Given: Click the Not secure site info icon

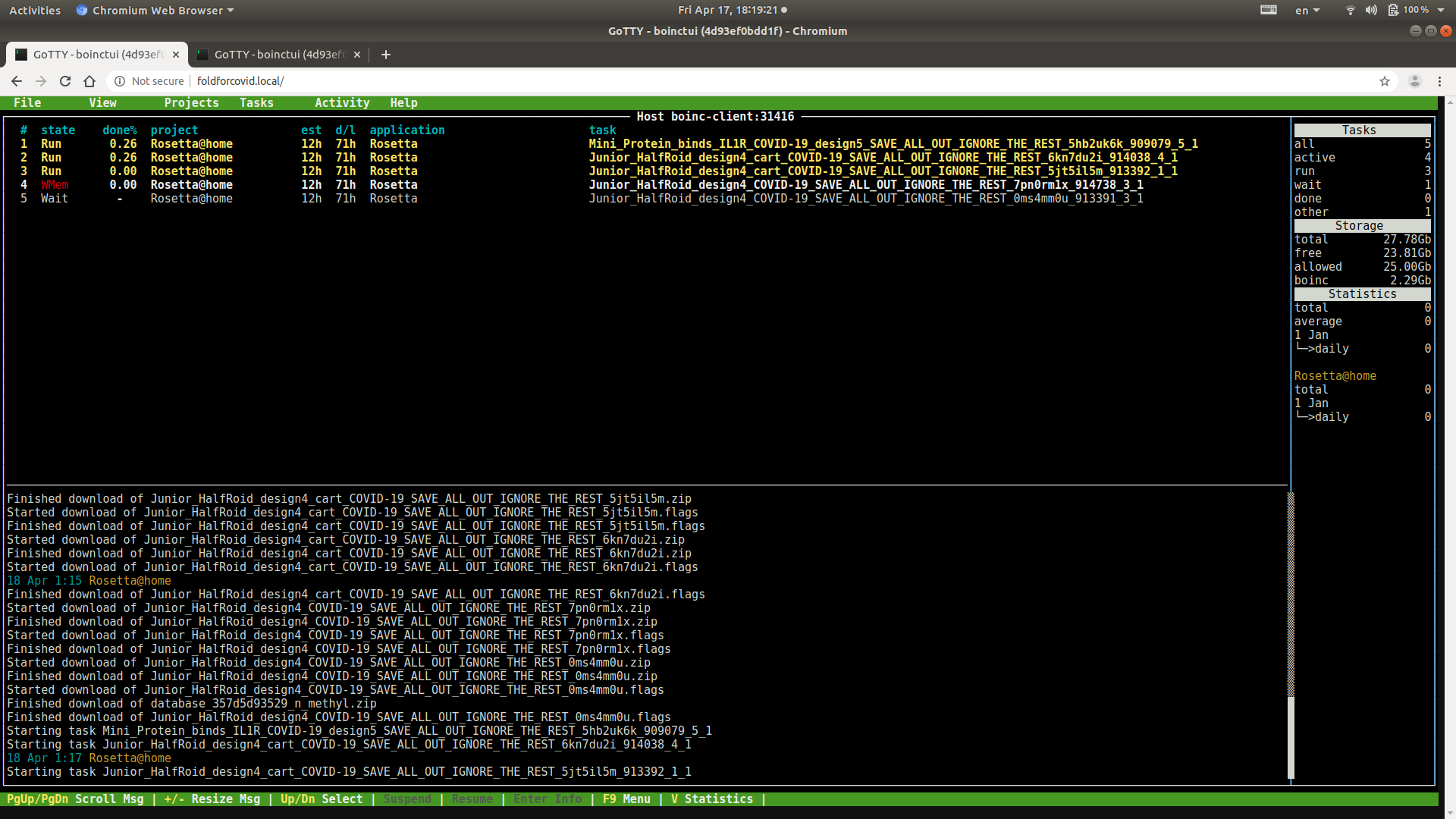Looking at the screenshot, I should (x=120, y=81).
